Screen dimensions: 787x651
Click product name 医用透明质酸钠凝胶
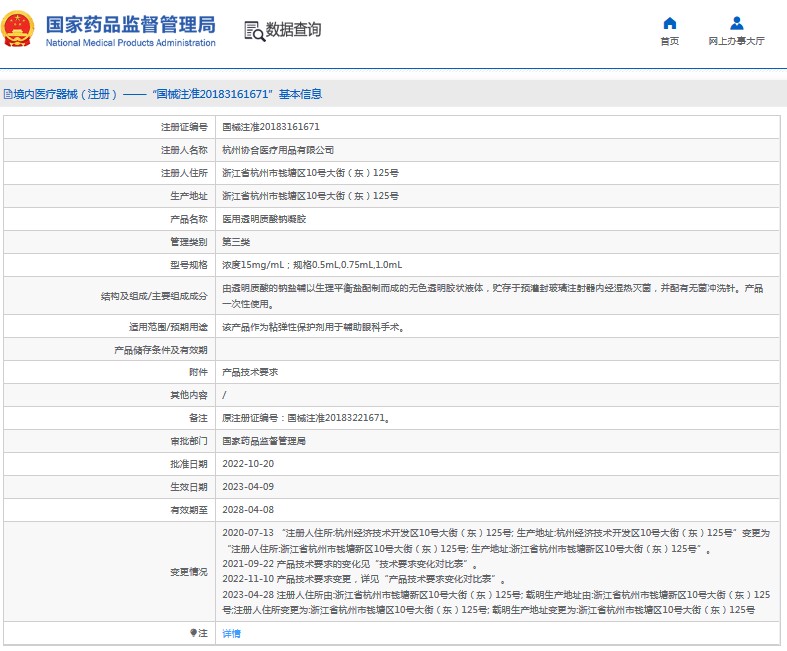(x=264, y=219)
